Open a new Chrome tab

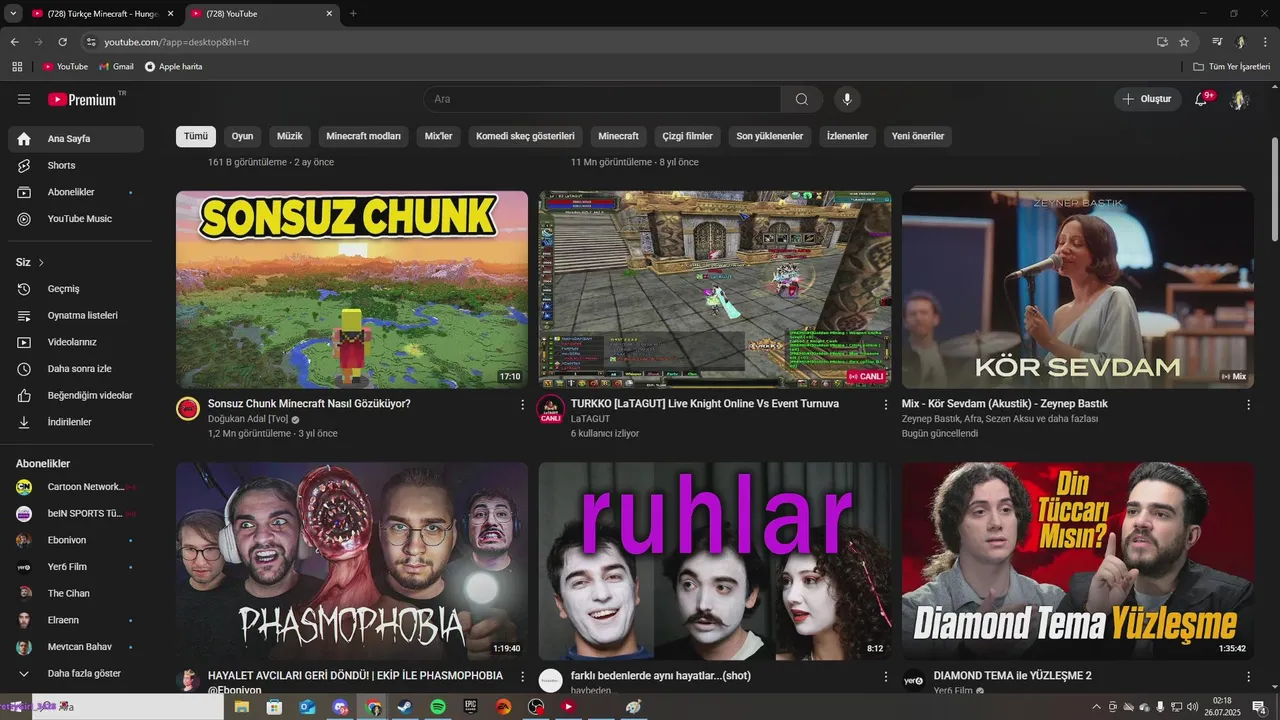(x=353, y=14)
